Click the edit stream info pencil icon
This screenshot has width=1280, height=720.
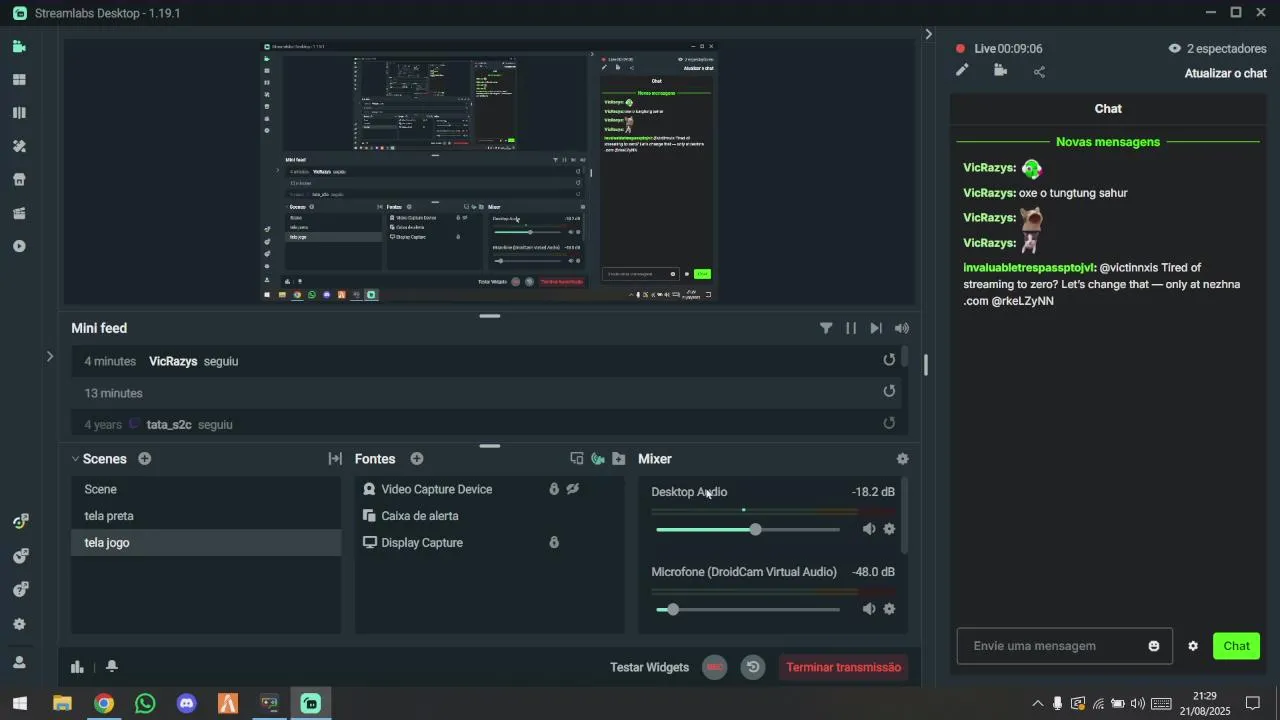(962, 70)
